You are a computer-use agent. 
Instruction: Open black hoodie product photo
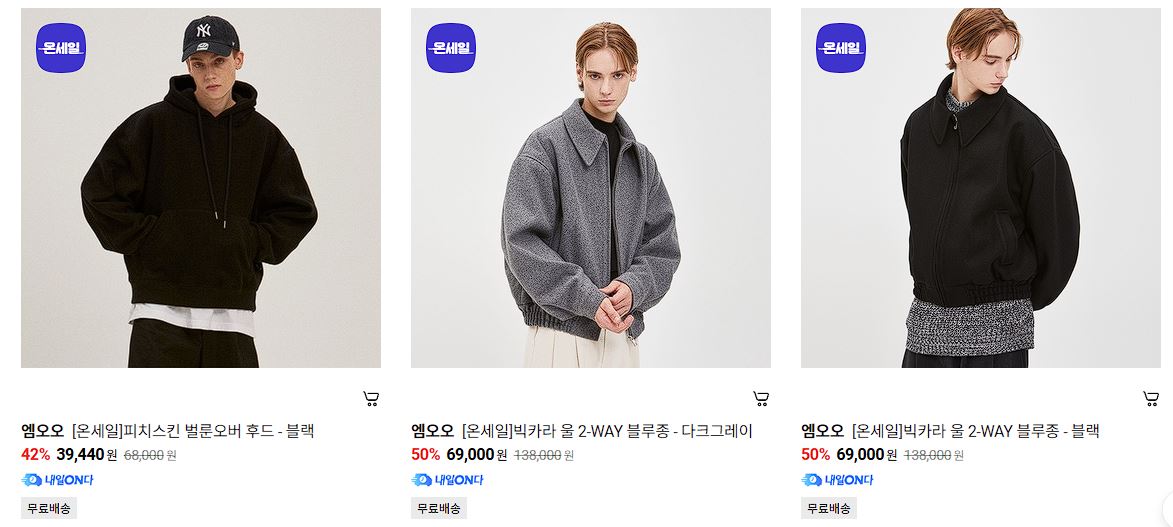[200, 188]
